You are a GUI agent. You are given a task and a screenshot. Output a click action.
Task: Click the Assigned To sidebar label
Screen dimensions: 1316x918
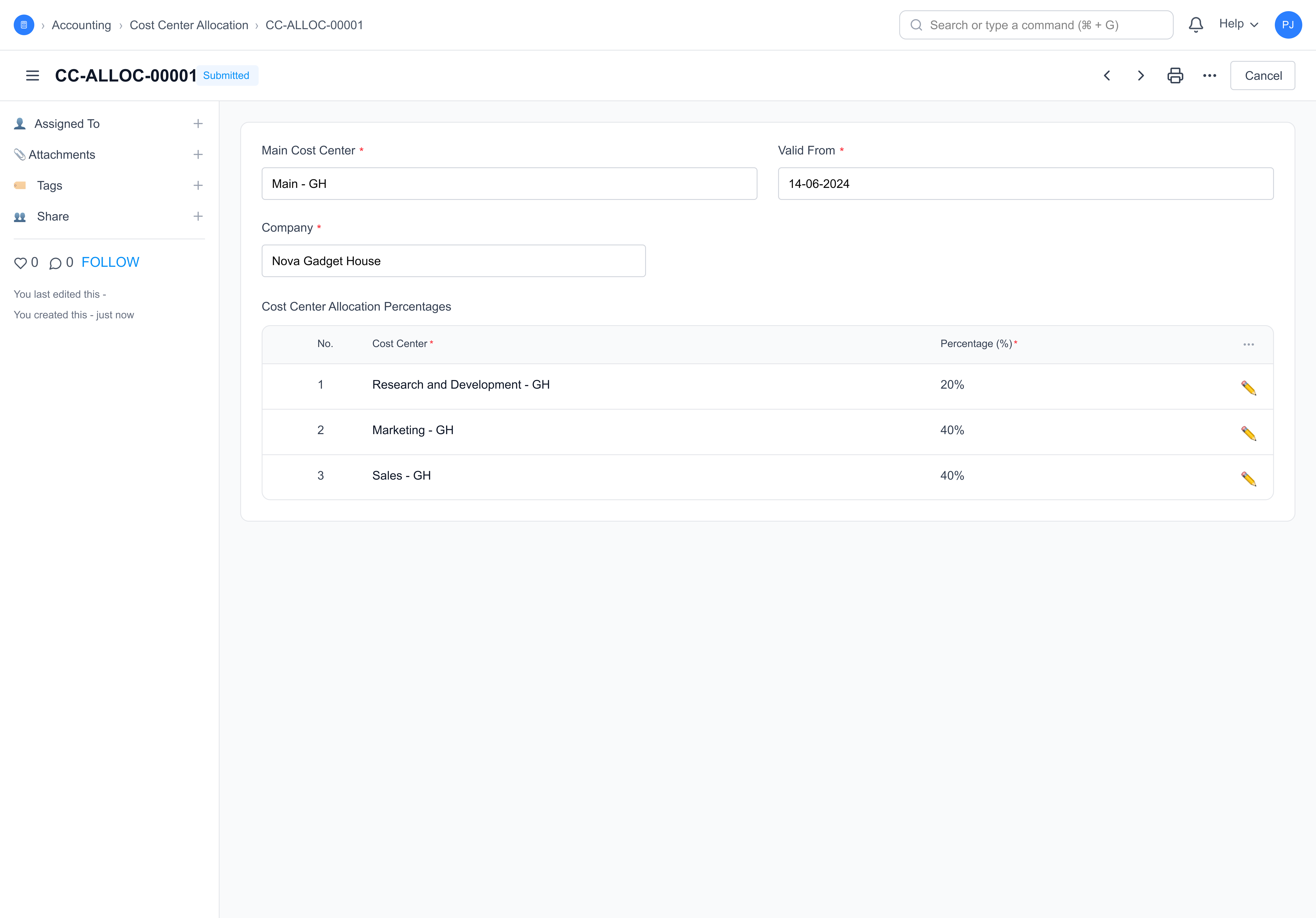pos(67,124)
